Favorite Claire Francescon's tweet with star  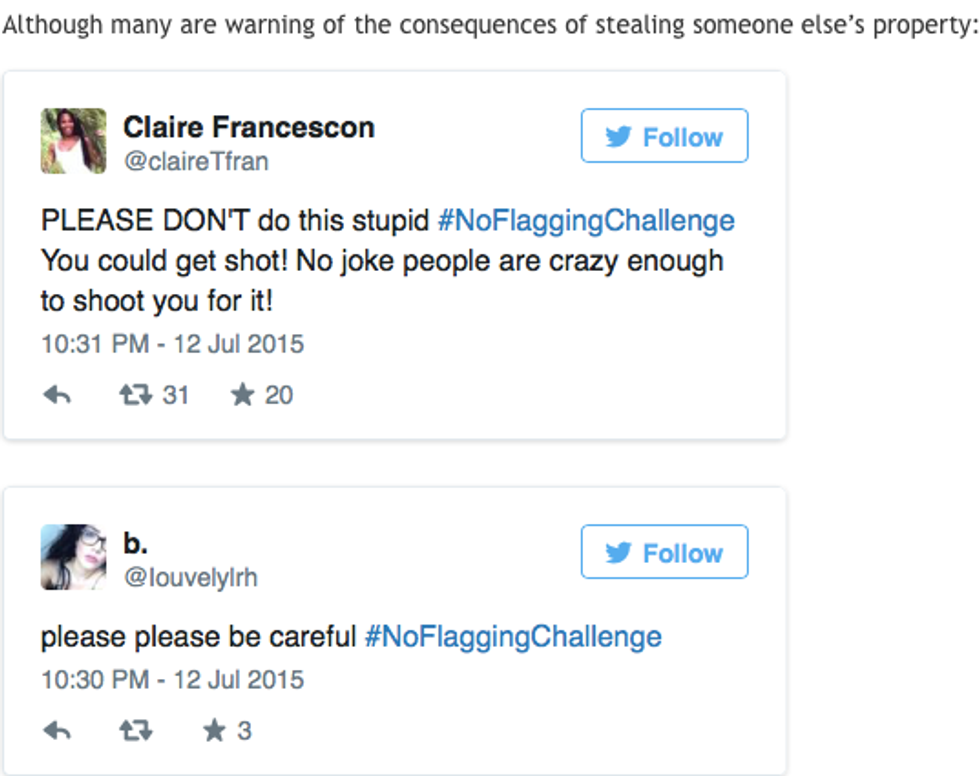click(242, 396)
